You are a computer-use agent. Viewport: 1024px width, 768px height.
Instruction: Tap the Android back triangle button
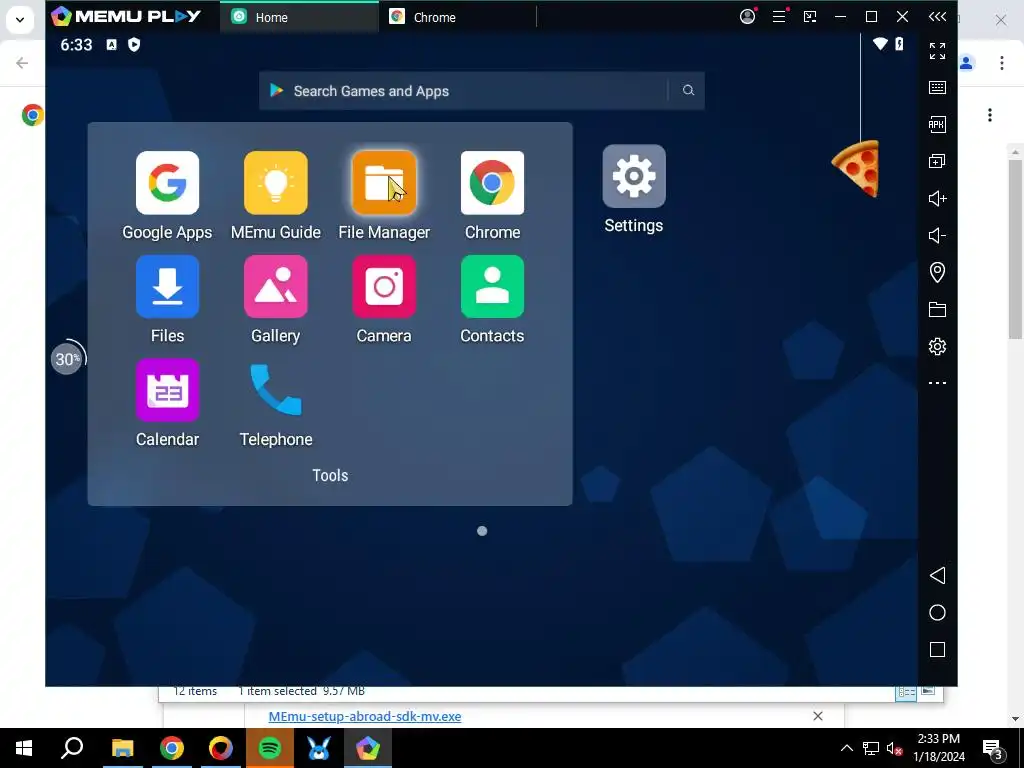click(937, 575)
